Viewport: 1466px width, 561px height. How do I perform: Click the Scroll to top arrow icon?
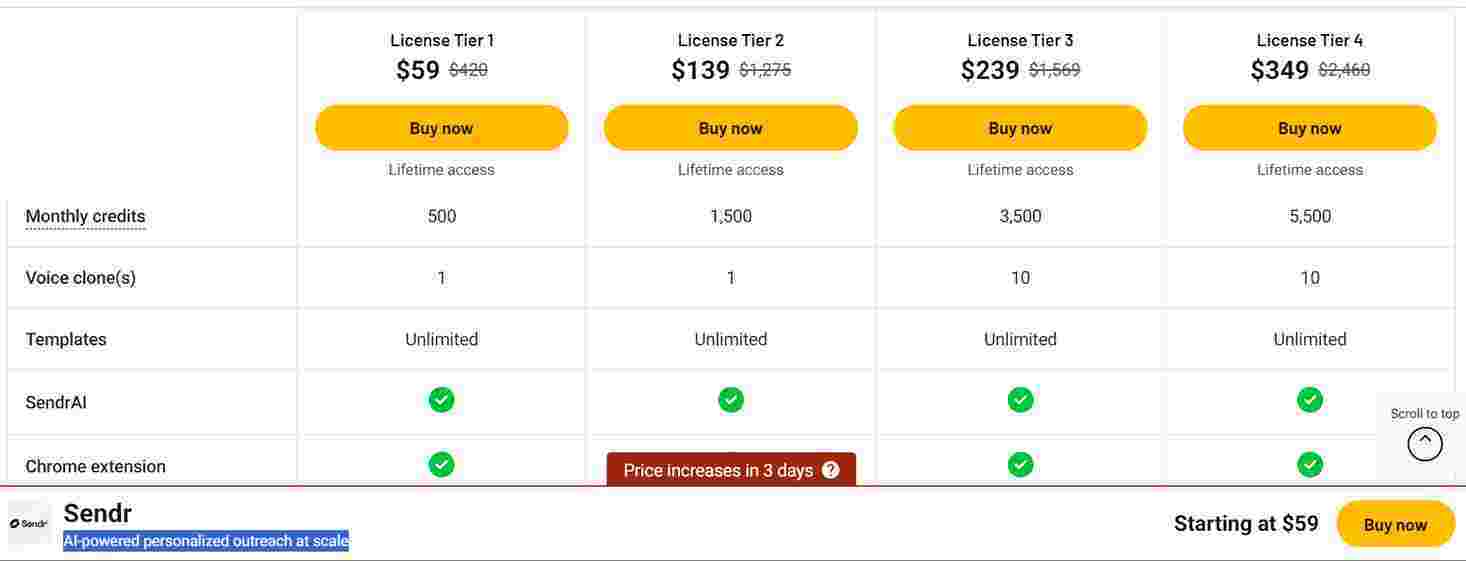pyautogui.click(x=1425, y=443)
